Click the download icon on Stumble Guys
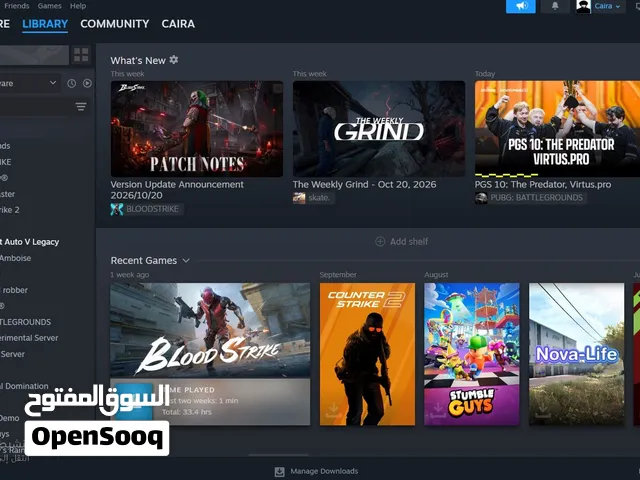Image resolution: width=640 pixels, height=480 pixels. pyautogui.click(x=438, y=410)
